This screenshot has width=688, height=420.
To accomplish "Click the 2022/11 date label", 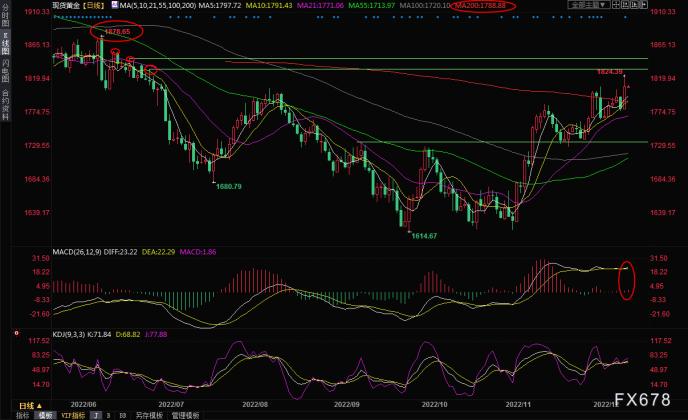I will tap(518, 404).
